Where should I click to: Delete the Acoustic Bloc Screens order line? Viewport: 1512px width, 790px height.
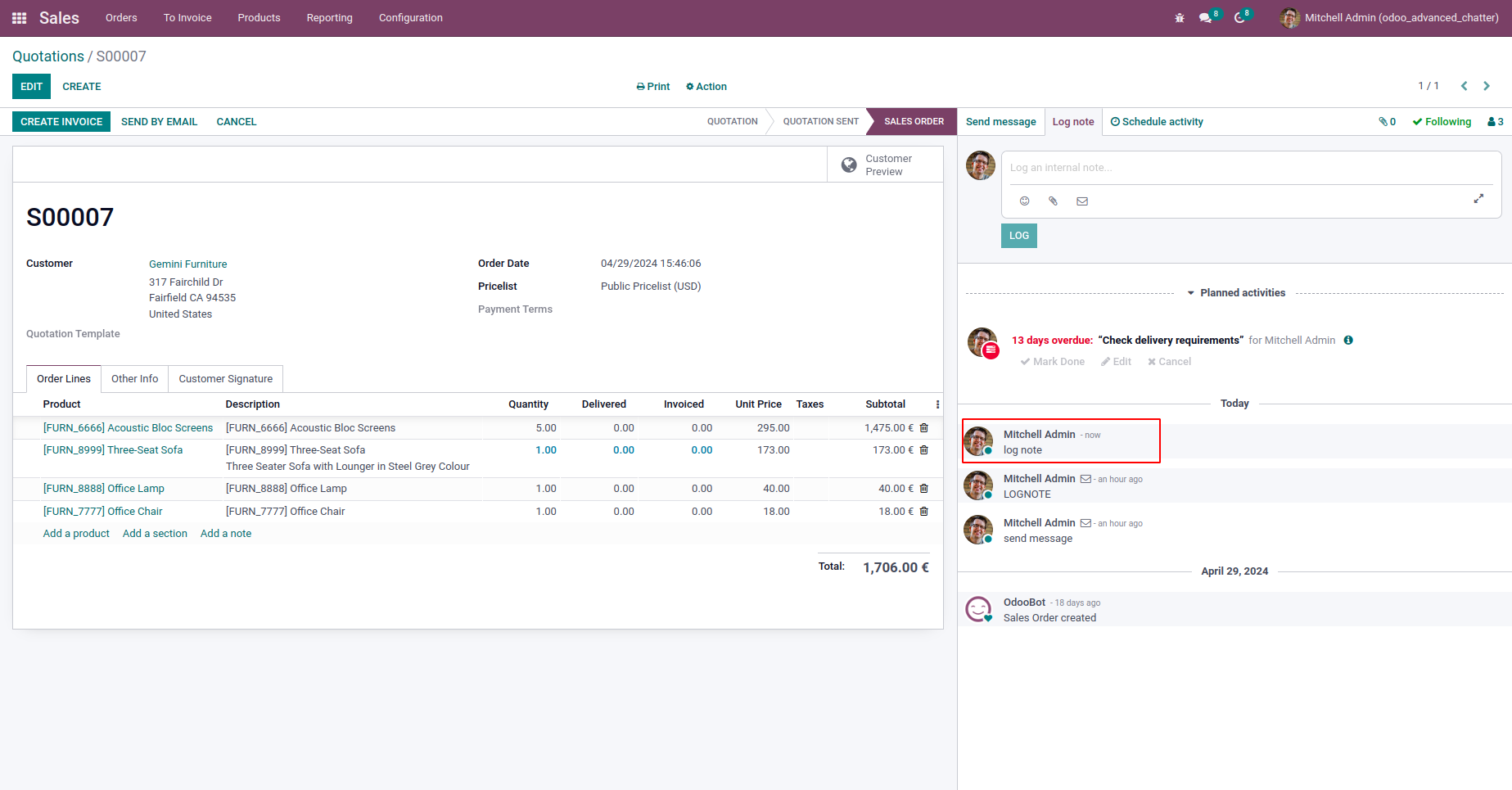coord(924,428)
